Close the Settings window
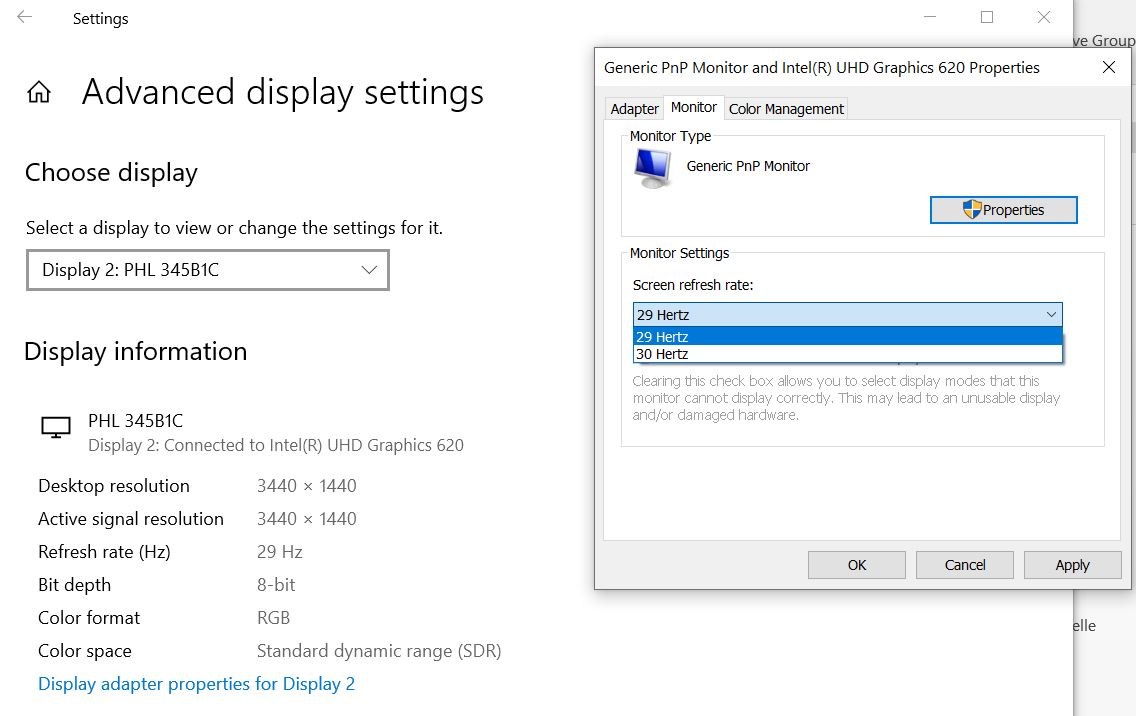 (1043, 17)
